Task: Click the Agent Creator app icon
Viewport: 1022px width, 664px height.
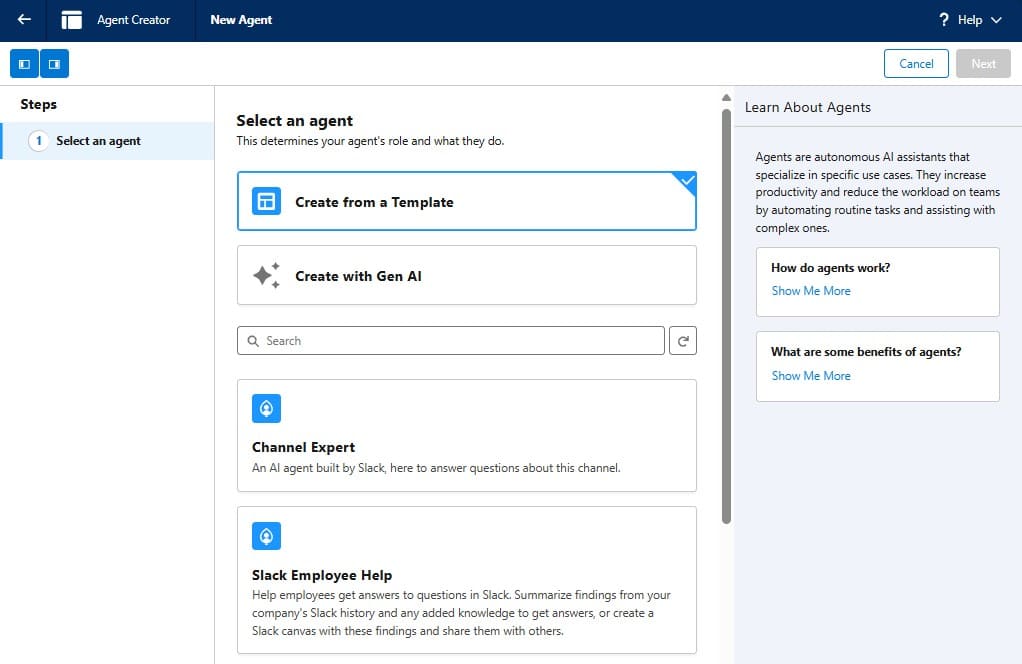Action: click(x=72, y=20)
